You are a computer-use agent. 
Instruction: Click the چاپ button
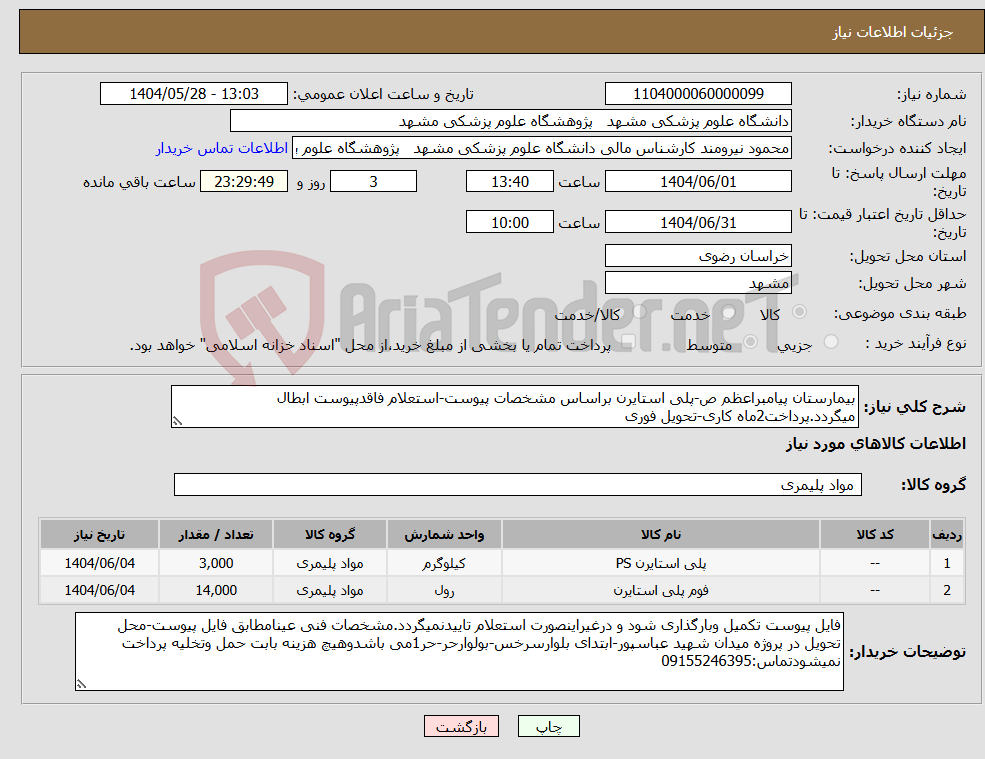548,726
